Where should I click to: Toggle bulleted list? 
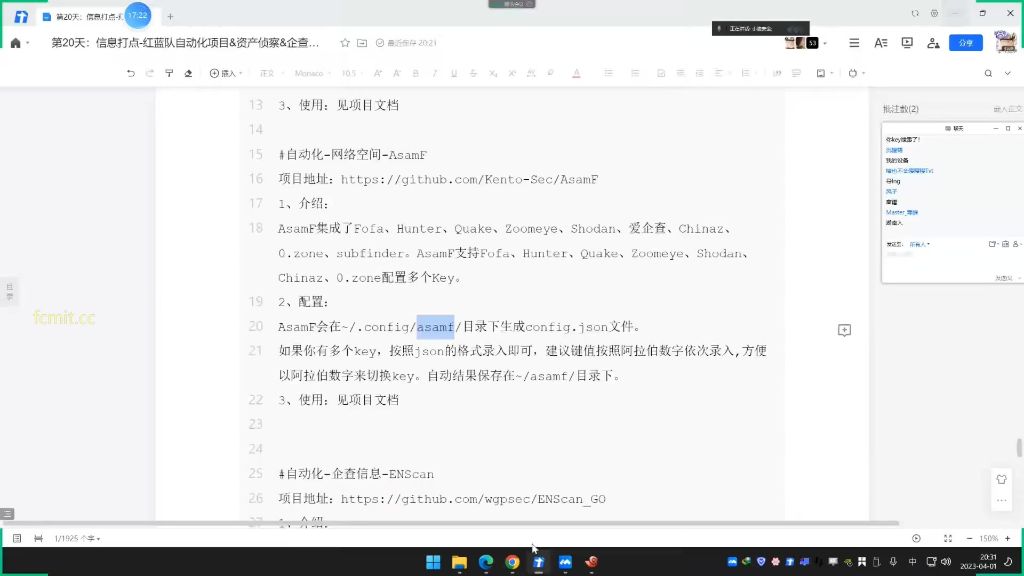pyautogui.click(x=609, y=73)
